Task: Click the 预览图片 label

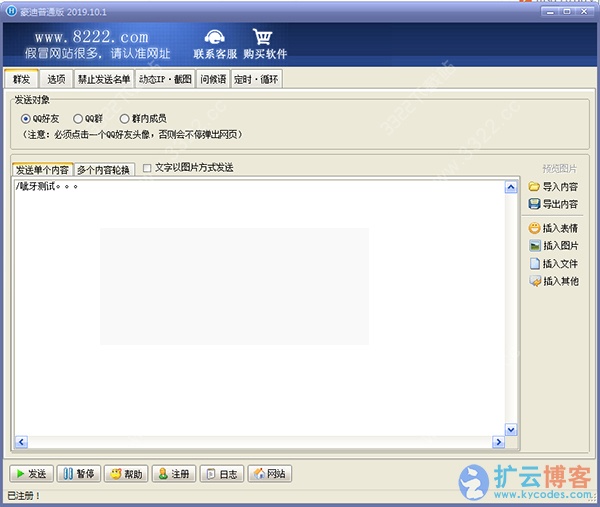Action: (559, 168)
